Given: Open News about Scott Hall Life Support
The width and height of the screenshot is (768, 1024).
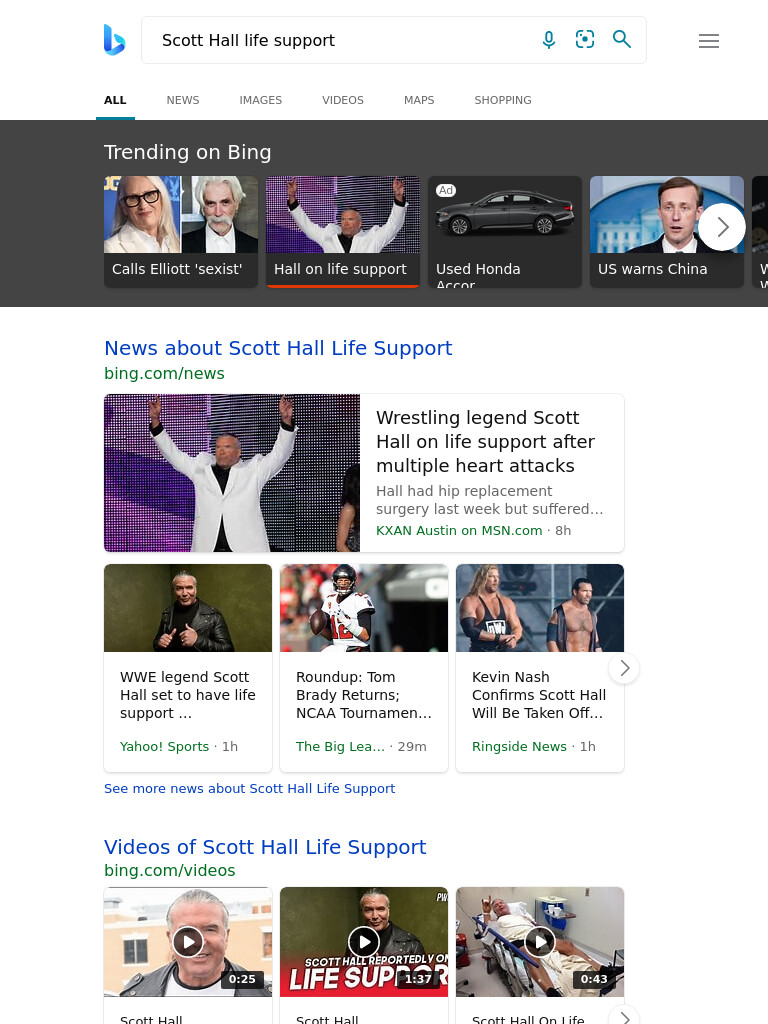Looking at the screenshot, I should pos(278,348).
